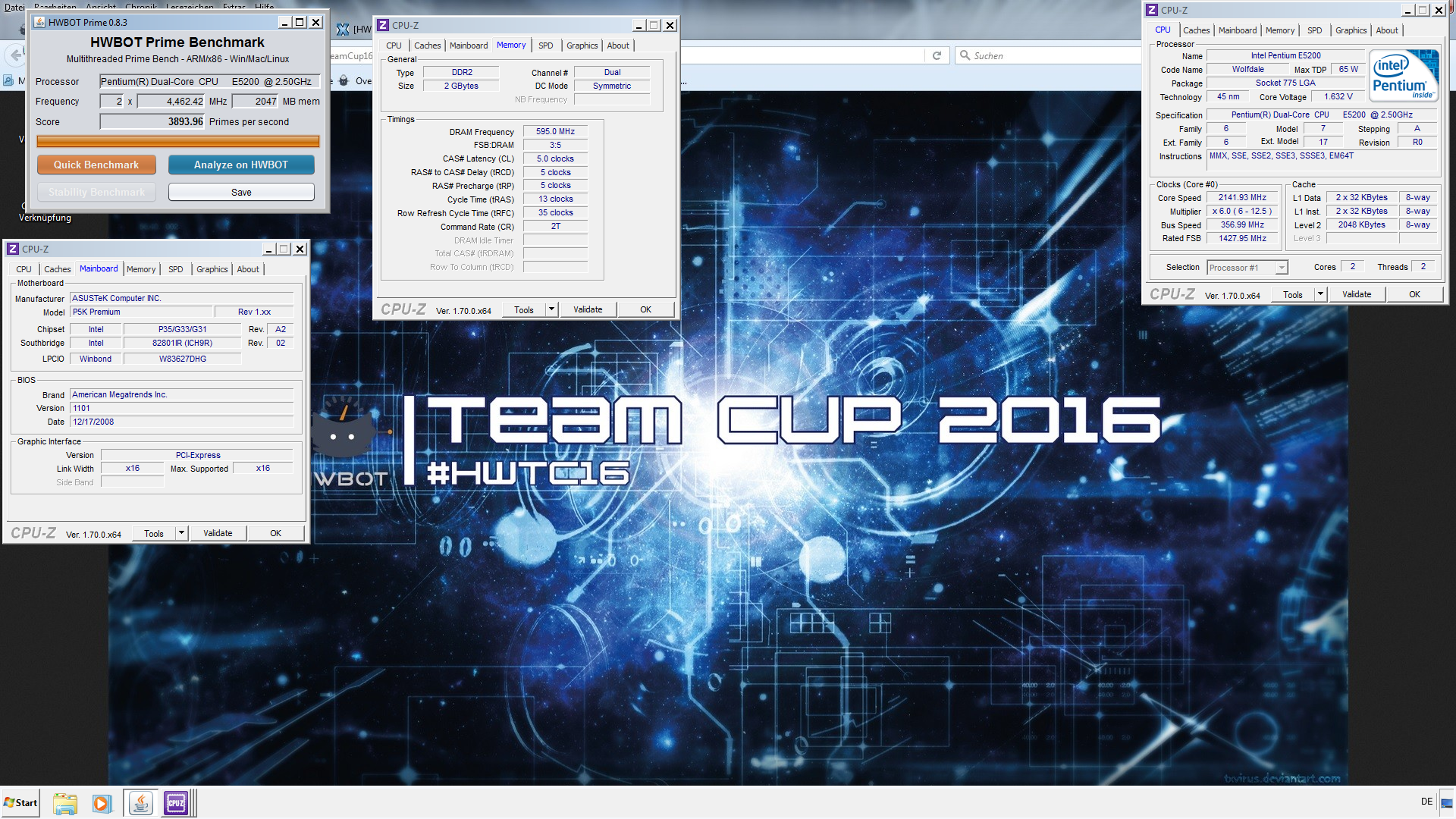Click the memory Size 2 GBytes value
The width and height of the screenshot is (1456, 819).
point(461,86)
